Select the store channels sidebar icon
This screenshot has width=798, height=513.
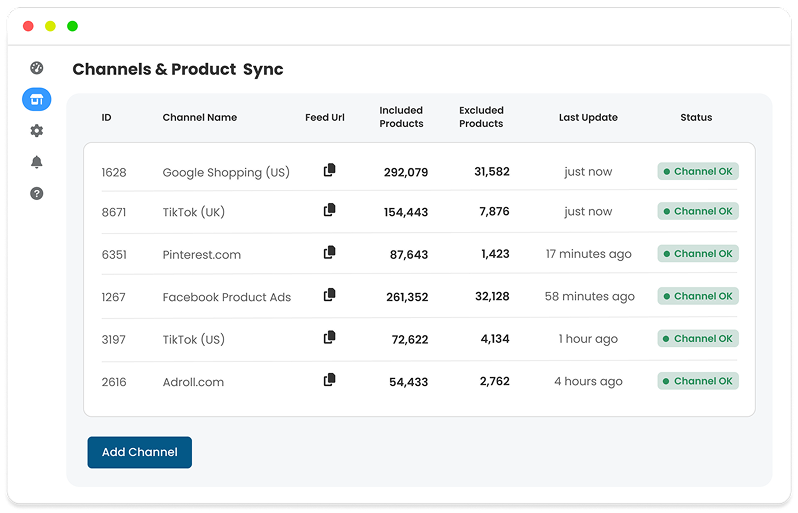click(37, 99)
